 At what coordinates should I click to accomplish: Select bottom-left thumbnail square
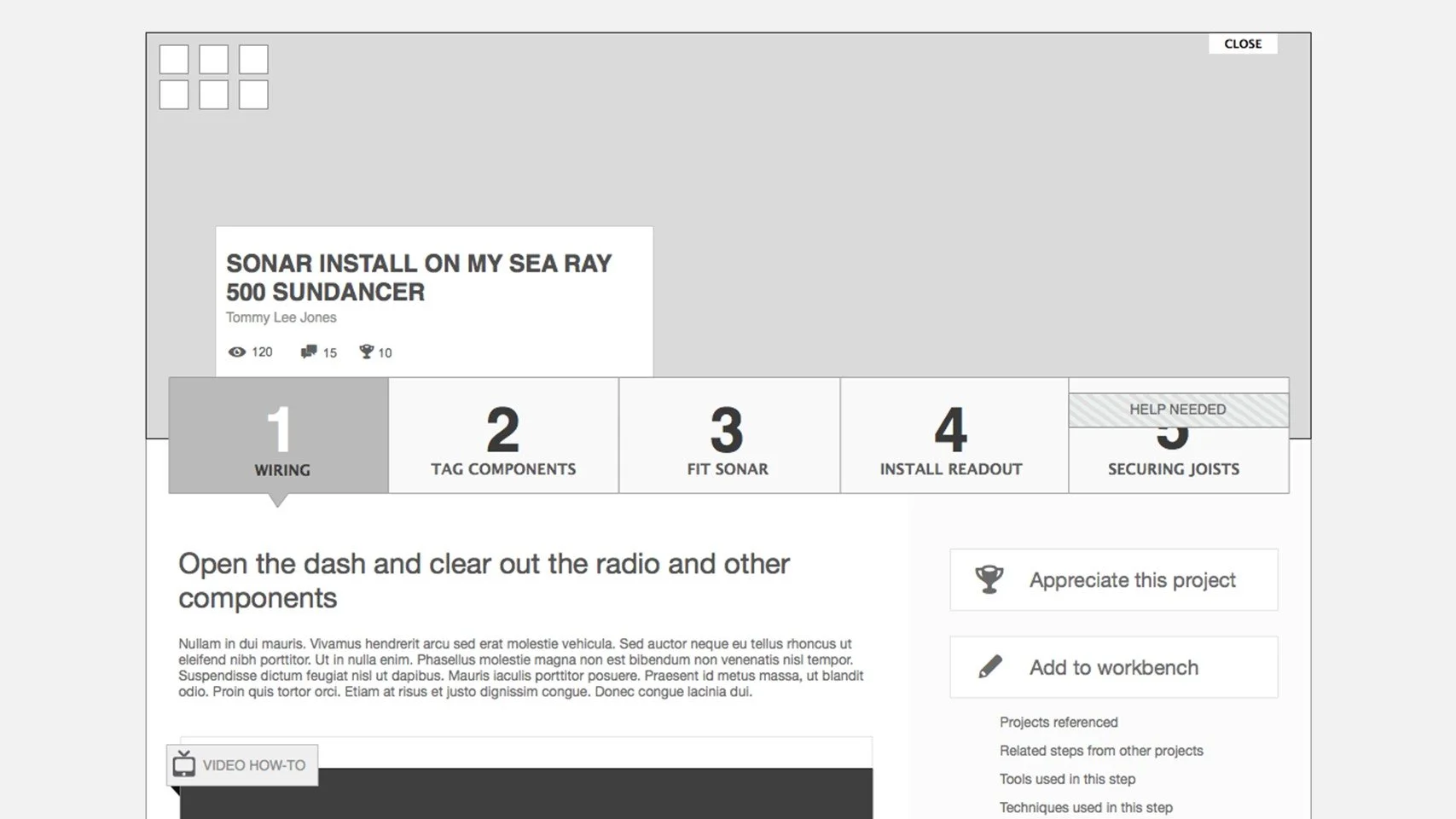click(x=174, y=95)
